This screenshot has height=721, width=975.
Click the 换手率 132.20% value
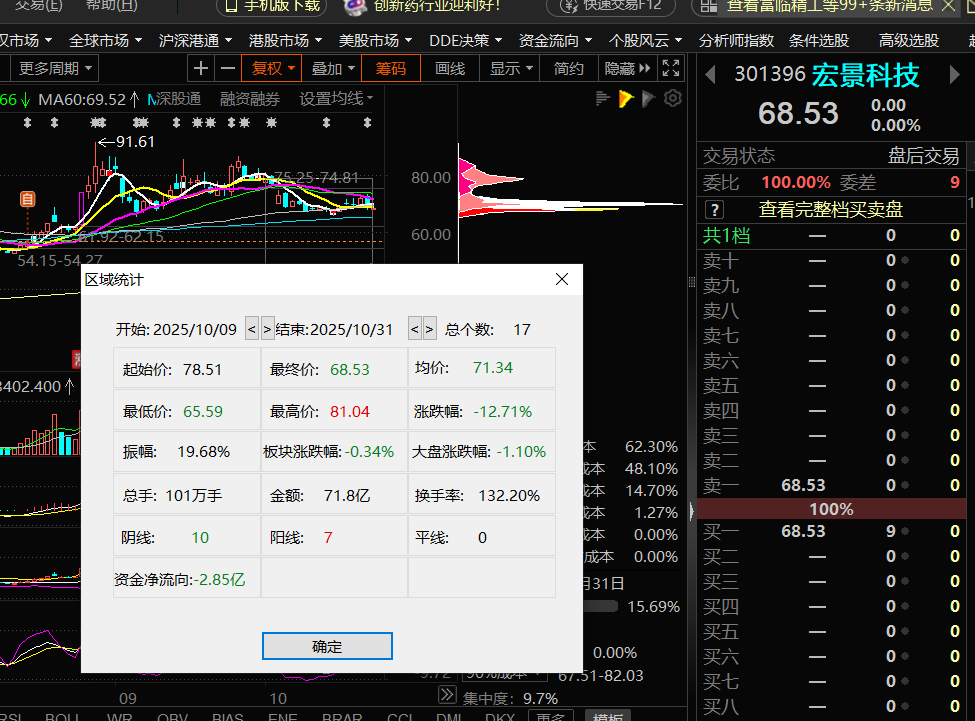pyautogui.click(x=509, y=495)
